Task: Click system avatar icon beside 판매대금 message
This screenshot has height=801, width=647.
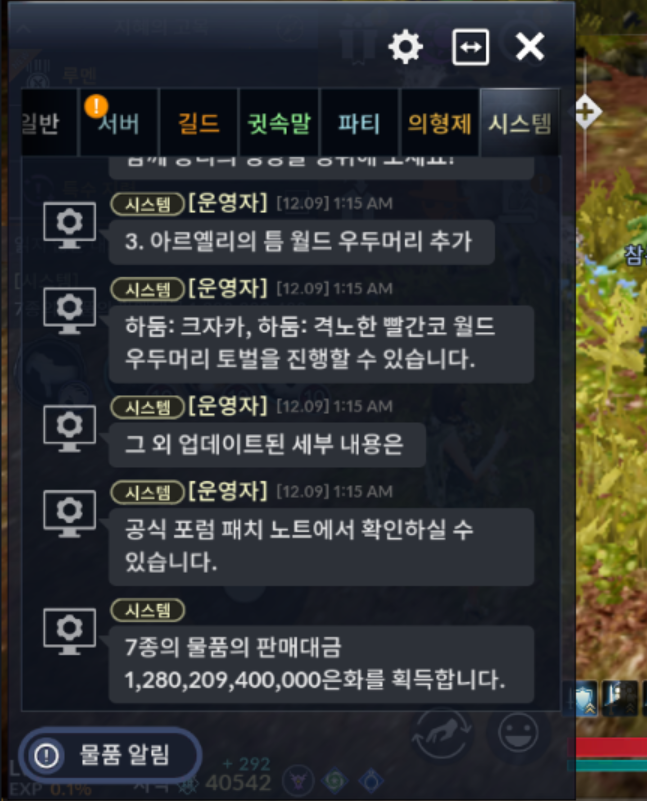Action: tap(69, 631)
